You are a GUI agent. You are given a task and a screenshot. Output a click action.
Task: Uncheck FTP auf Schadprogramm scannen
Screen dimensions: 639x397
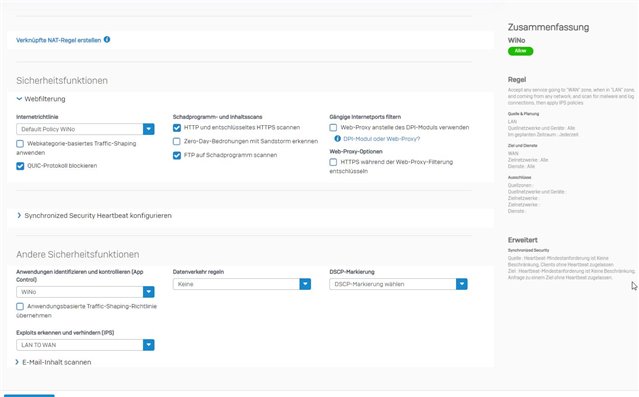[x=176, y=155]
